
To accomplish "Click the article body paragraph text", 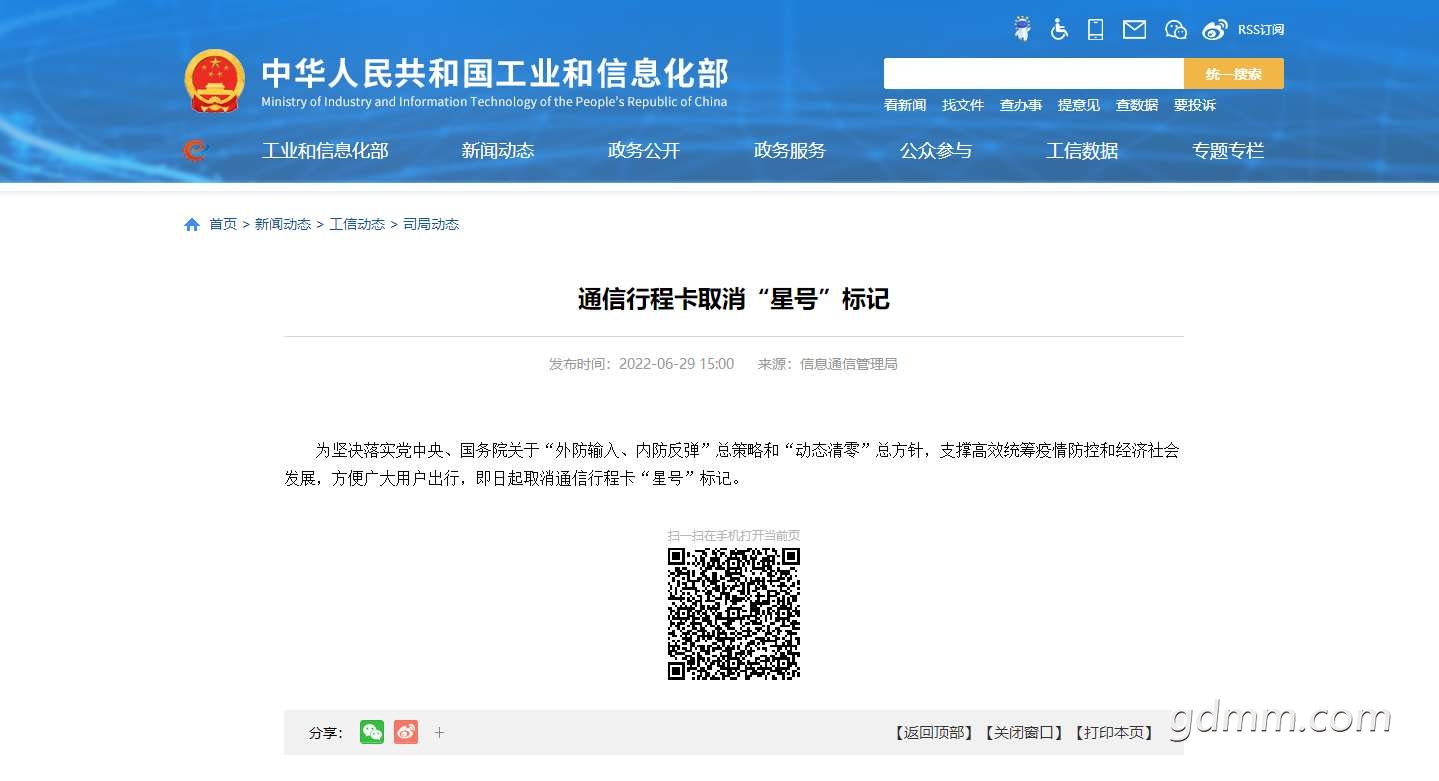I will [x=732, y=464].
